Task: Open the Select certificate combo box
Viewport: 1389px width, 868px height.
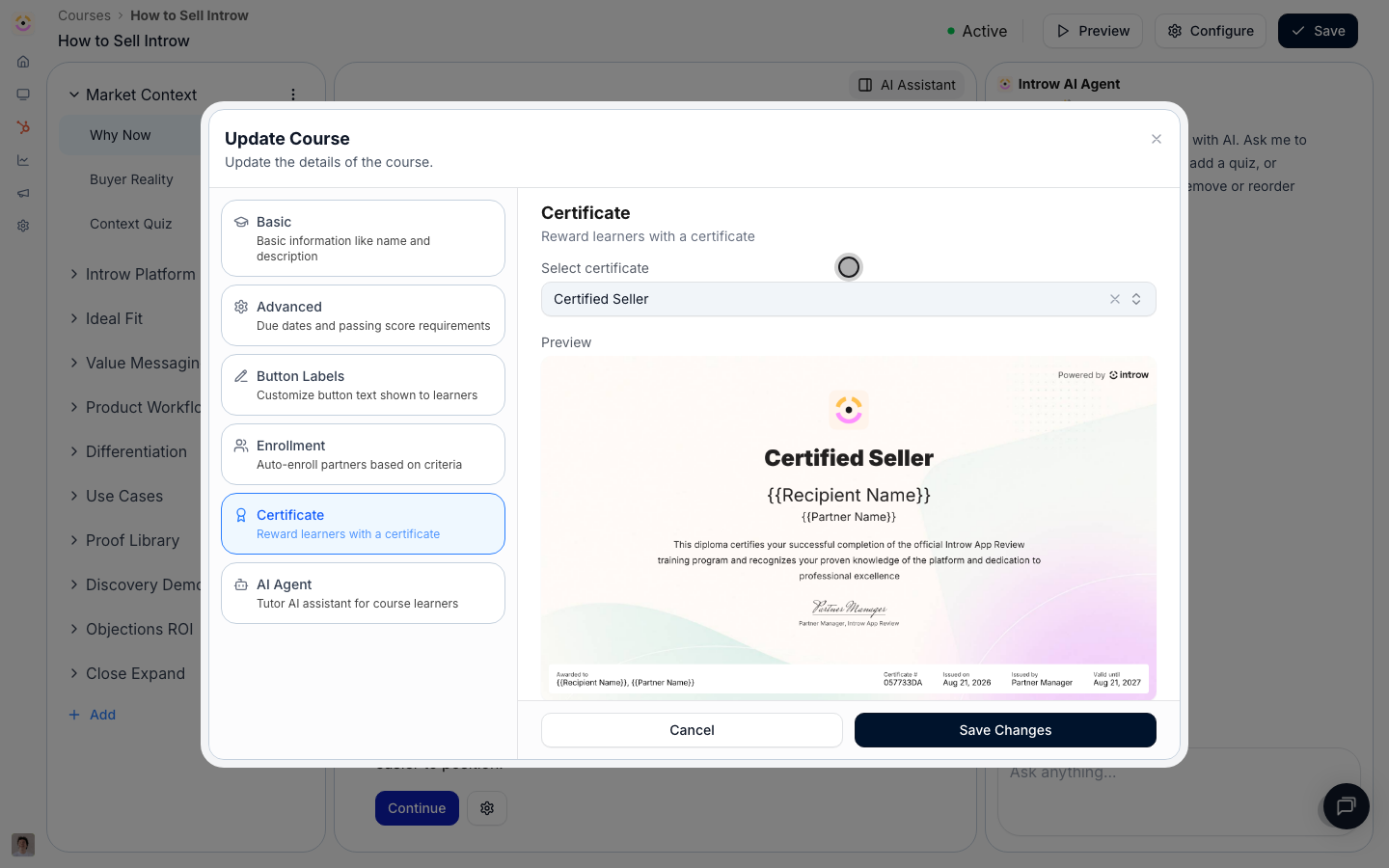Action: 849,299
